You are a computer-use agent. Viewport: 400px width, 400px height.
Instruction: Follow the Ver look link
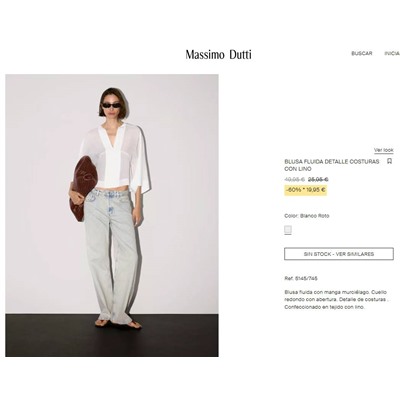[383, 150]
